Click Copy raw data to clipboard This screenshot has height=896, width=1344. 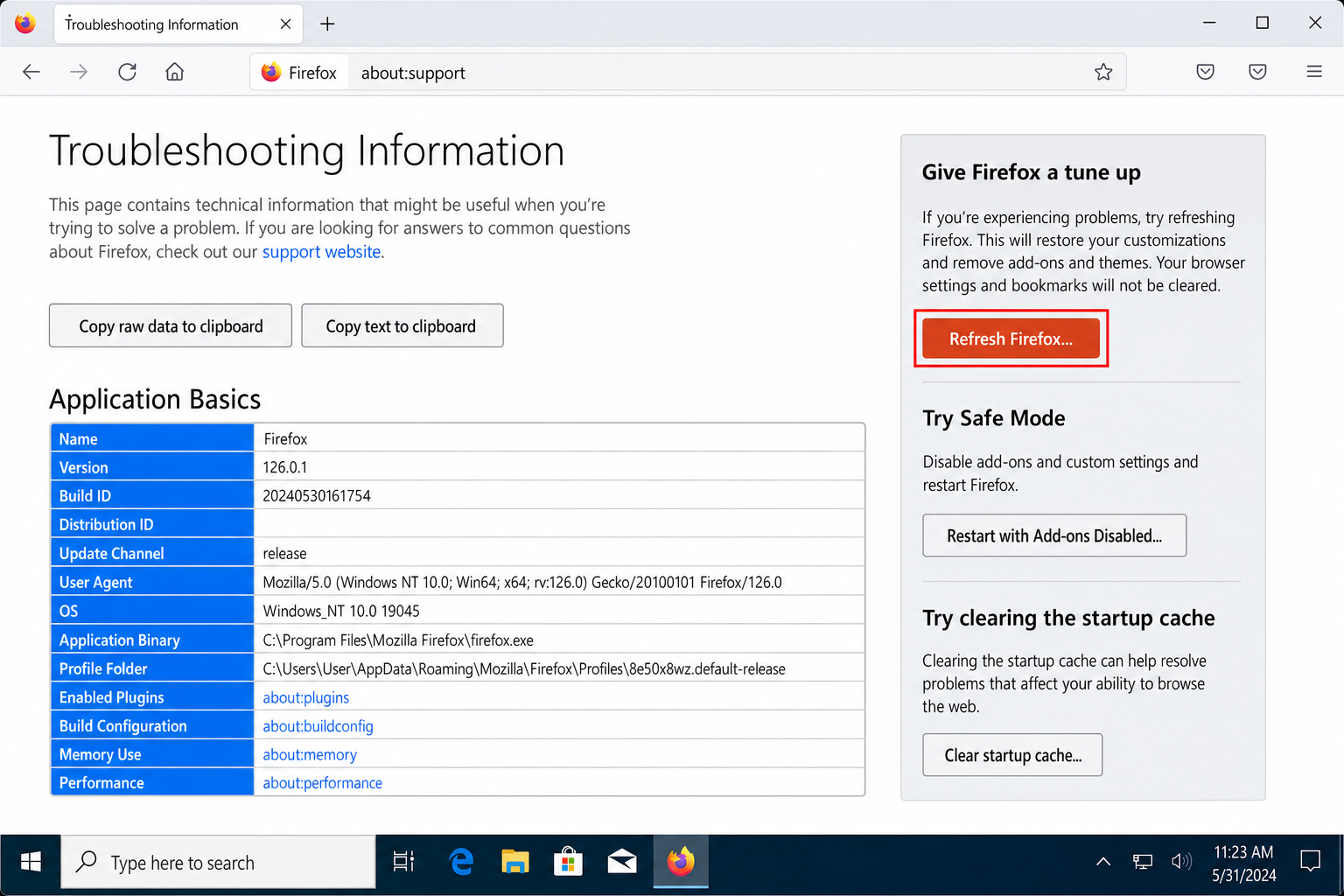(171, 325)
